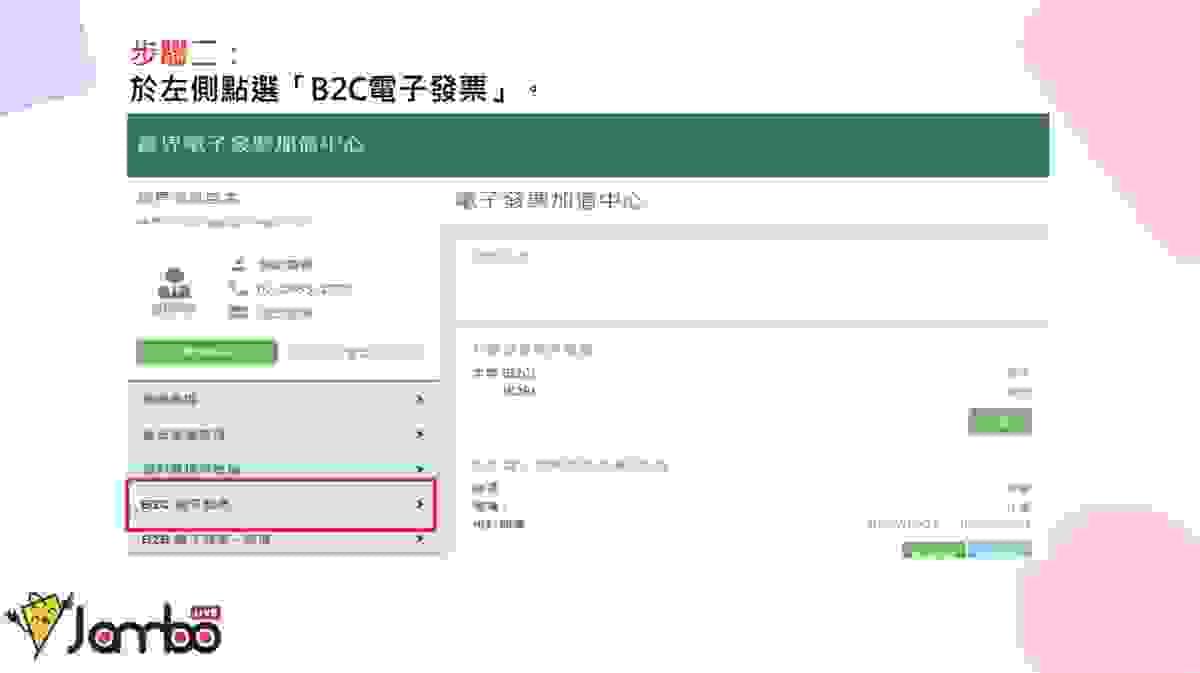This screenshot has width=1200, height=673.
Task: Open the B2C 電子發票 menu item
Action: (x=282, y=505)
